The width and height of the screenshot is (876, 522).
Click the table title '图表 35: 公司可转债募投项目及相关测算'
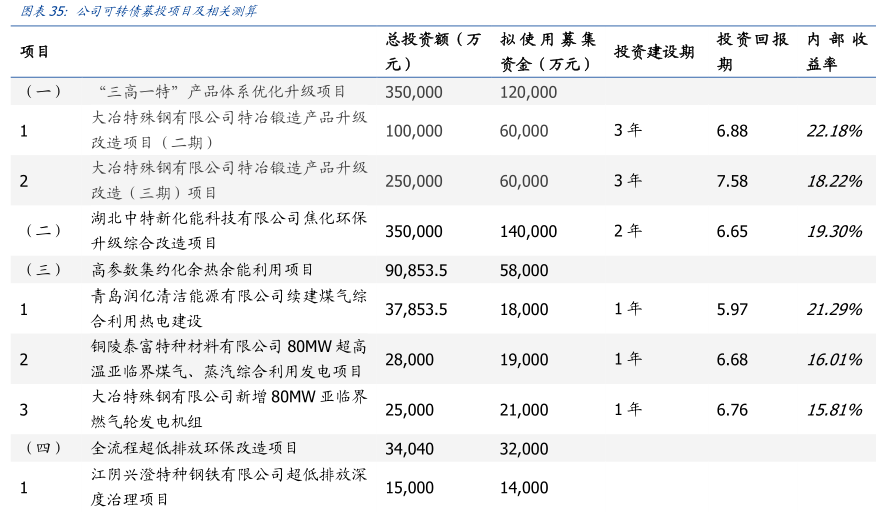click(139, 11)
